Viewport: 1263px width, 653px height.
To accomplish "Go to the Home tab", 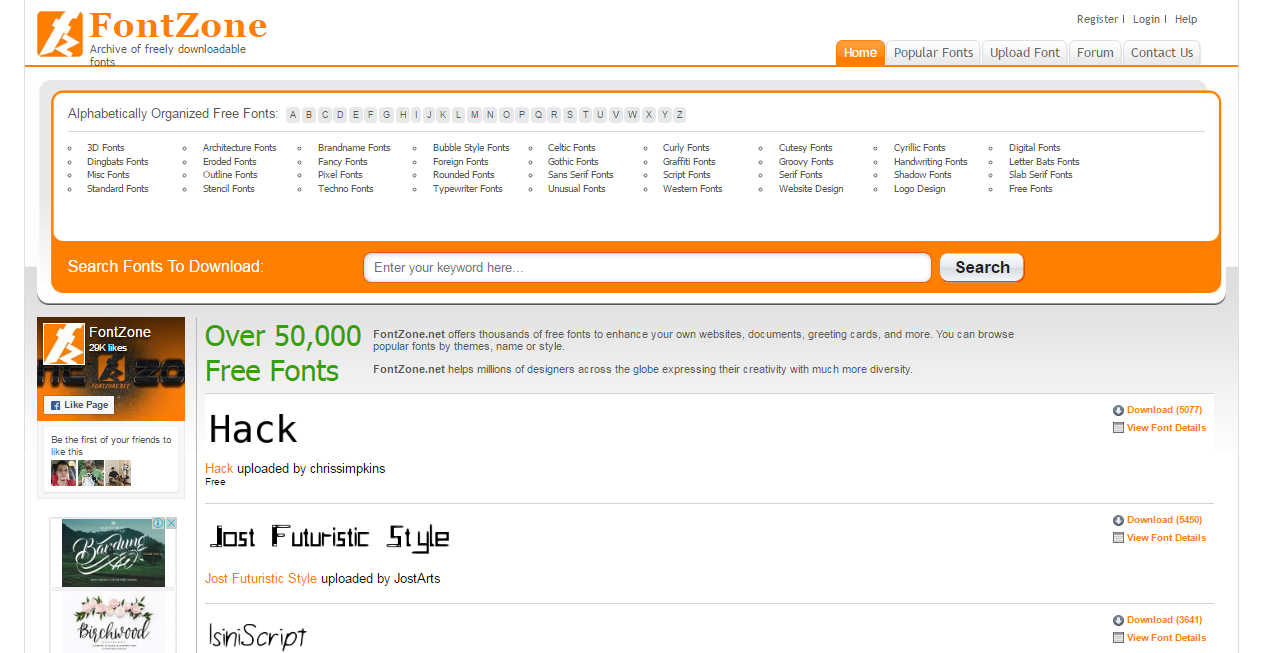I will tap(860, 53).
